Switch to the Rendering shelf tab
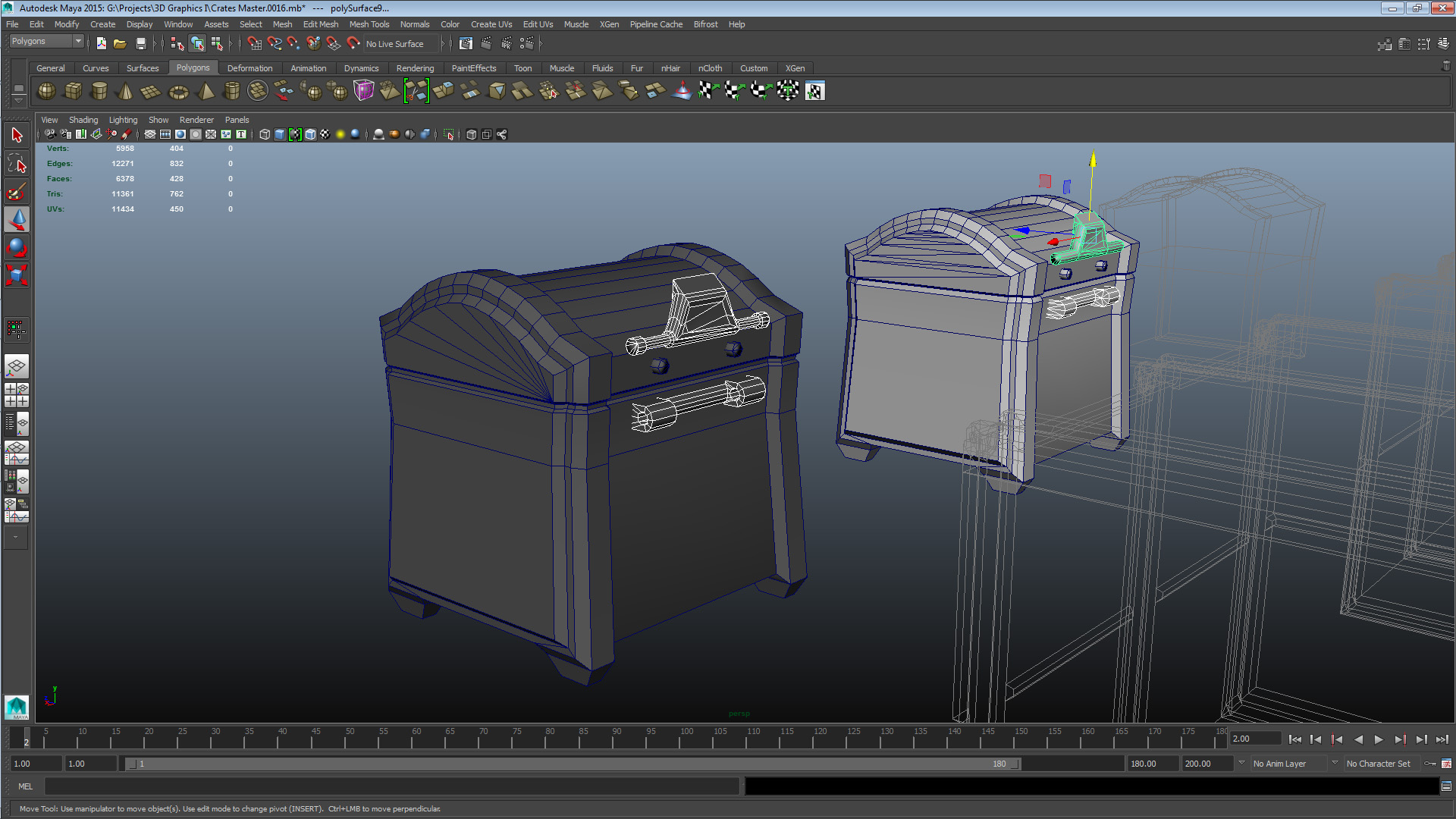The image size is (1456, 819). coord(415,68)
